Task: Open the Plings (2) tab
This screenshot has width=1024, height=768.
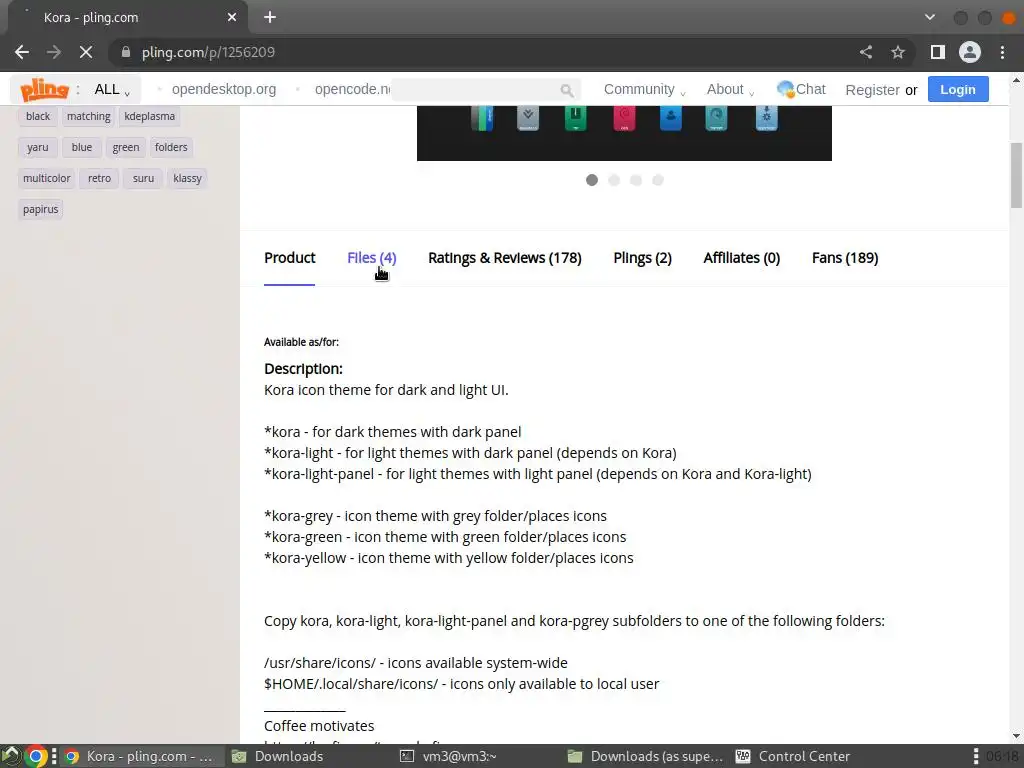Action: (x=643, y=258)
